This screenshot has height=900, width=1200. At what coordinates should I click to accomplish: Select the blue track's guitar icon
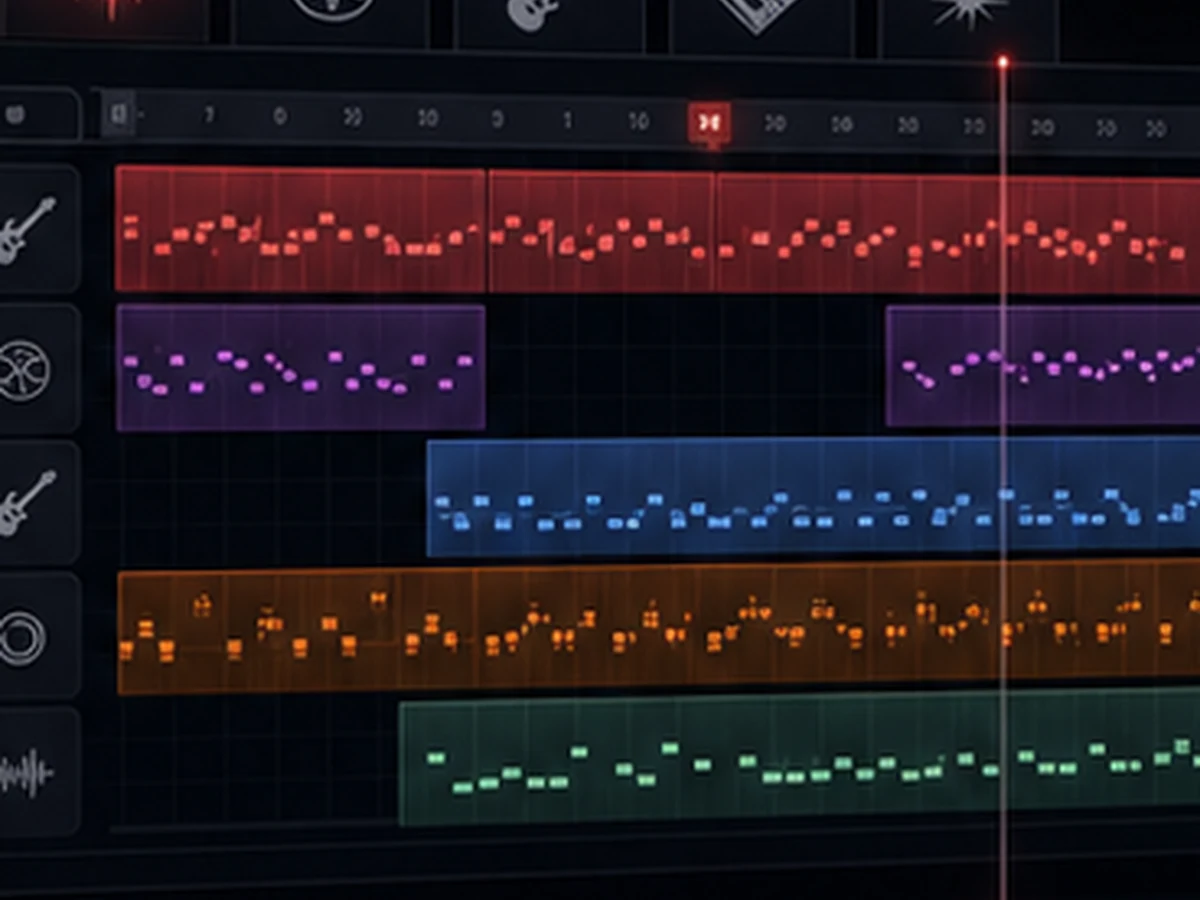point(27,504)
